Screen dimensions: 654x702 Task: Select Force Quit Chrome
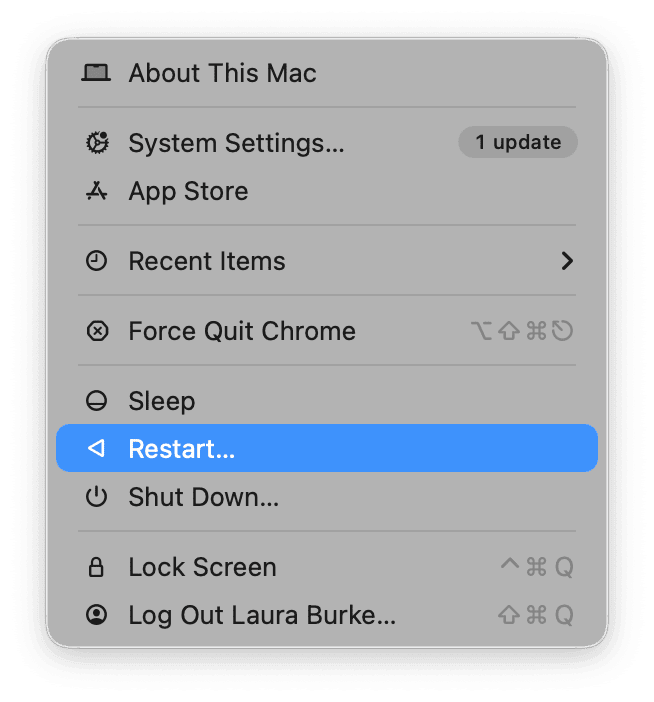[242, 331]
